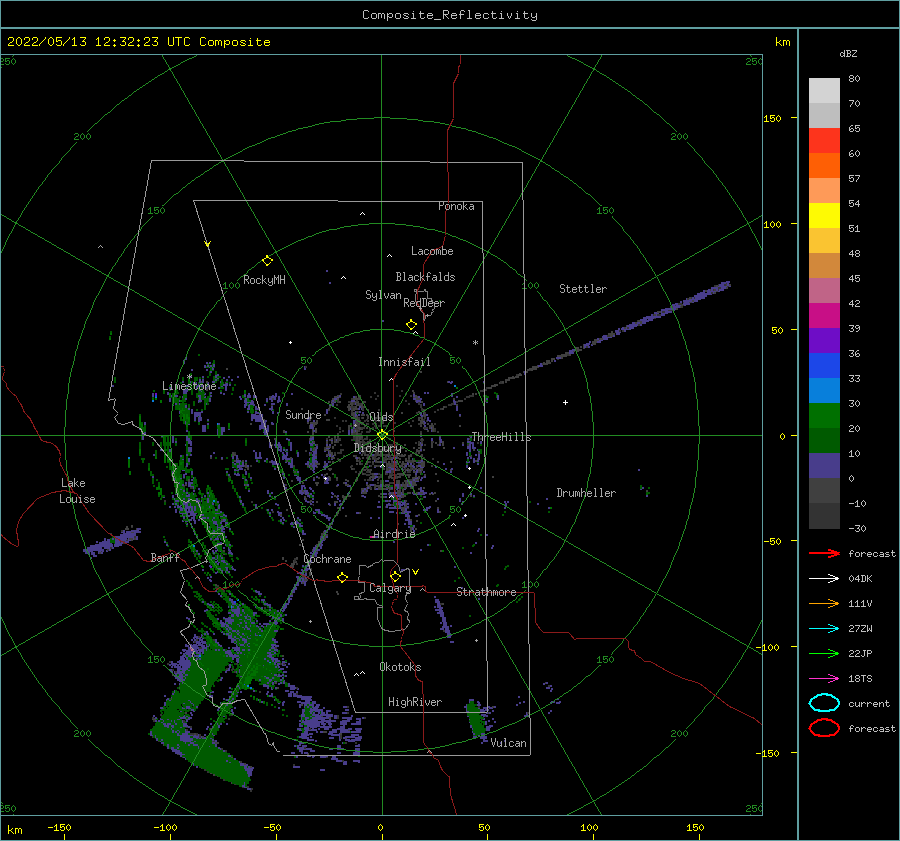Click the Ponoka city label
900x841 pixels.
point(456,206)
